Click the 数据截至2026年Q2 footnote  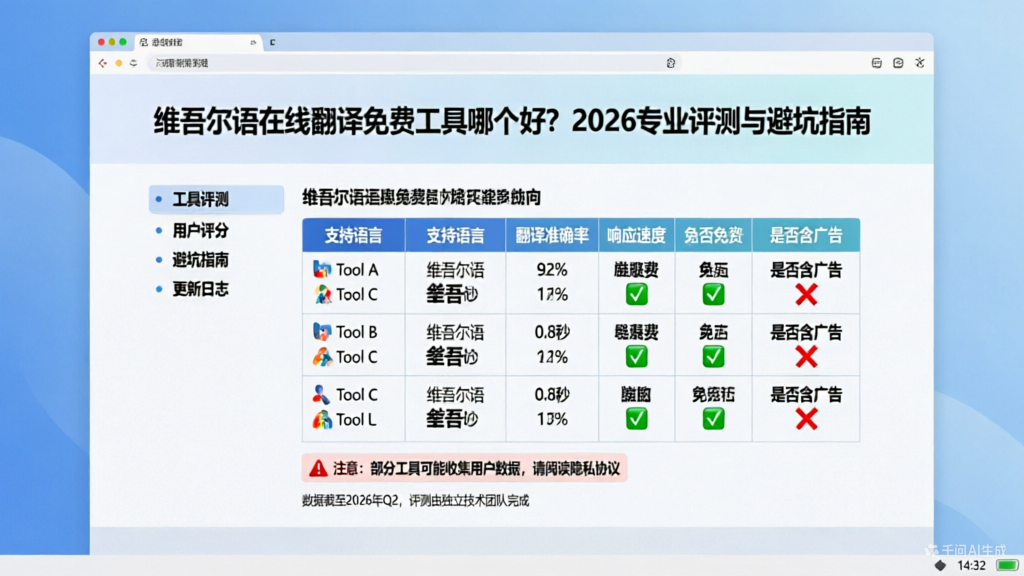point(415,501)
